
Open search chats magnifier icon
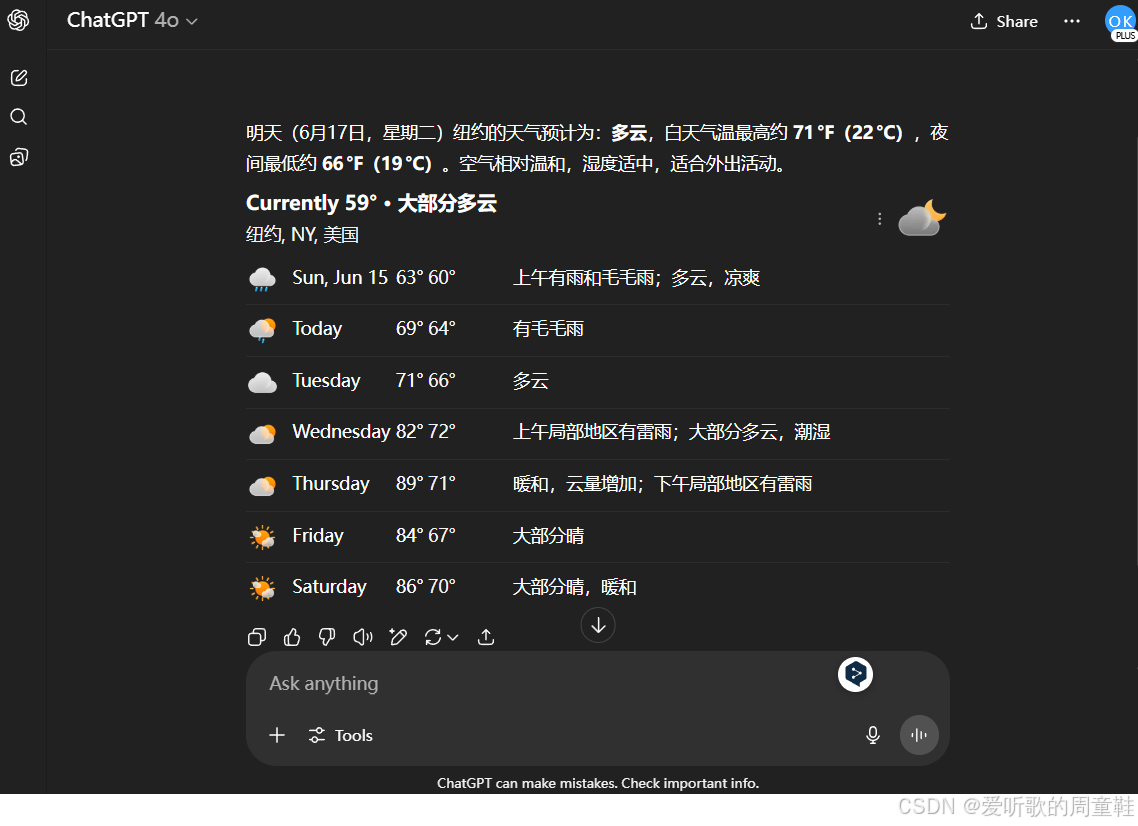(x=19, y=117)
